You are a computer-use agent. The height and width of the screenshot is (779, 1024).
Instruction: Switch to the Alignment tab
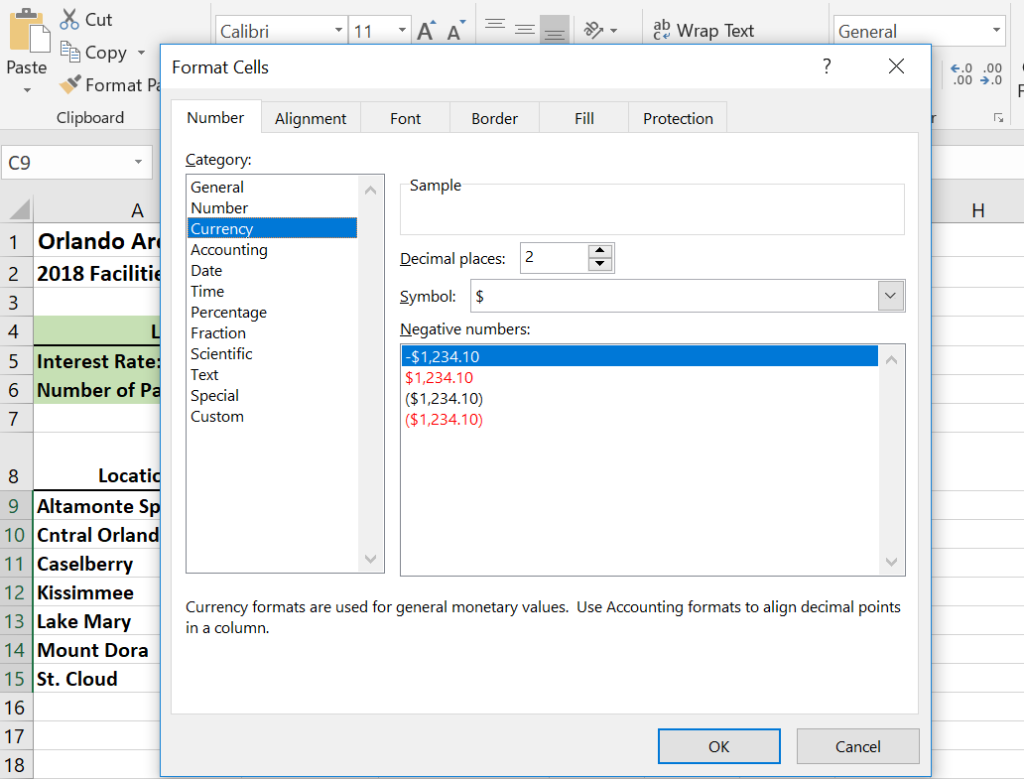[x=310, y=118]
